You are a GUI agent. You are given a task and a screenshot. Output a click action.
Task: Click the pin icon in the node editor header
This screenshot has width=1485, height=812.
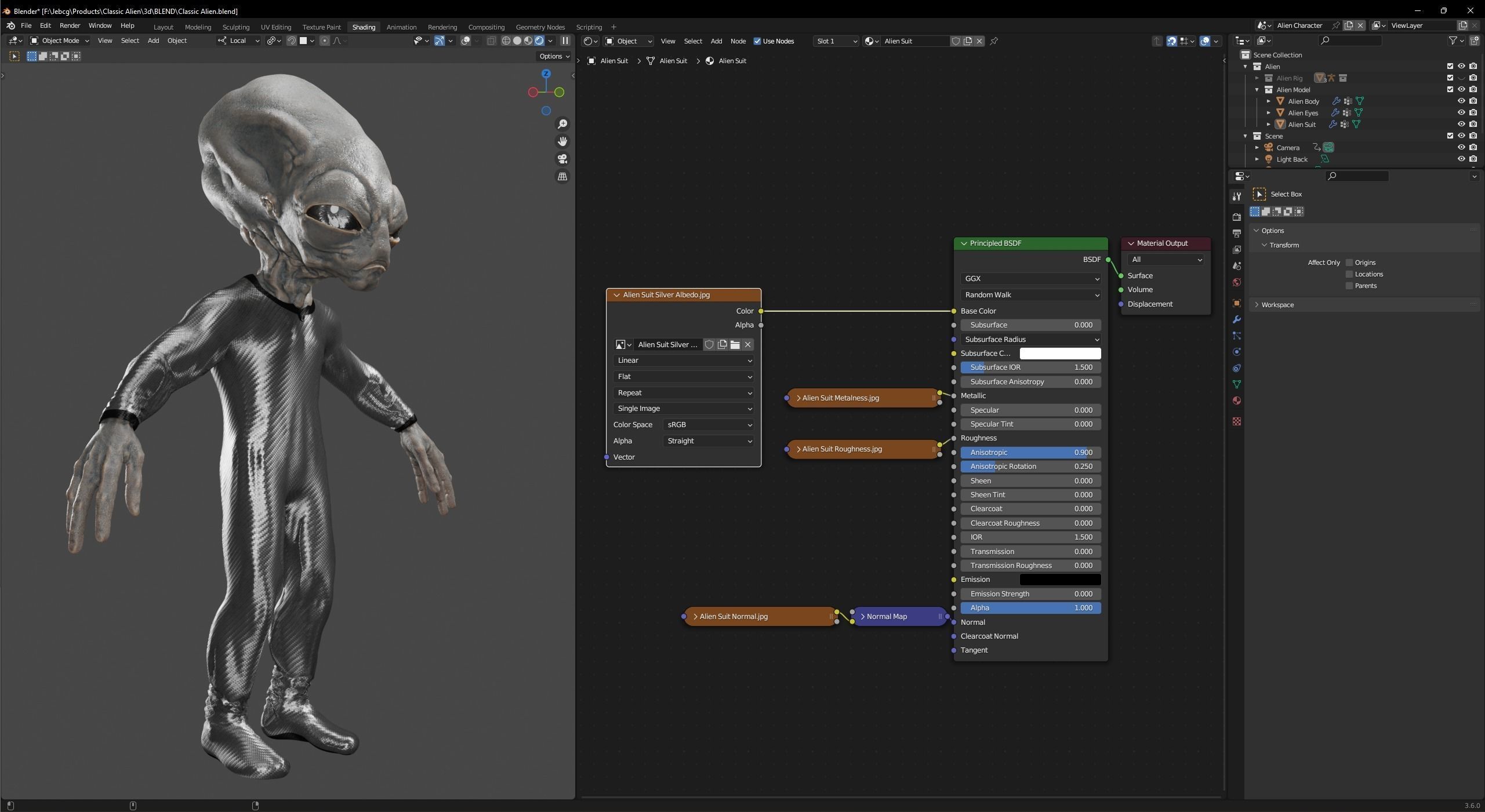[994, 41]
